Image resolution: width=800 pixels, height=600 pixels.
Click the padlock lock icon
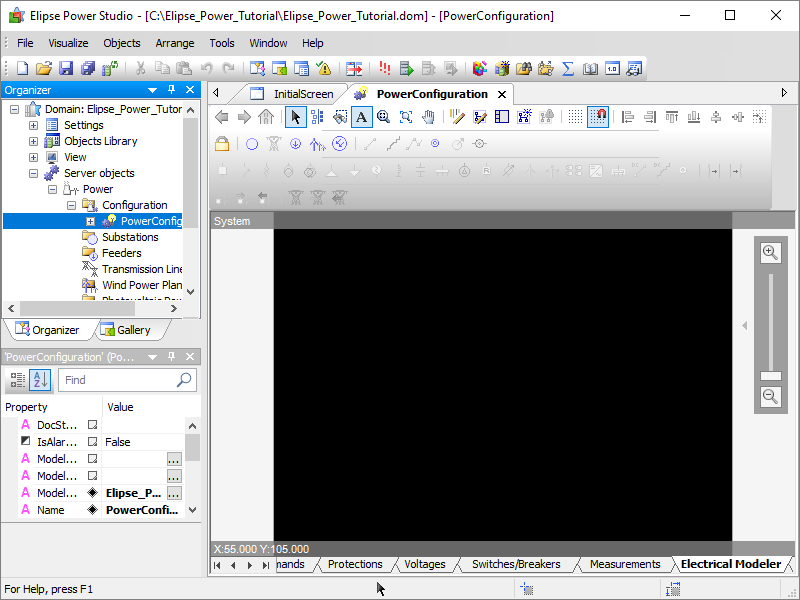[x=222, y=144]
